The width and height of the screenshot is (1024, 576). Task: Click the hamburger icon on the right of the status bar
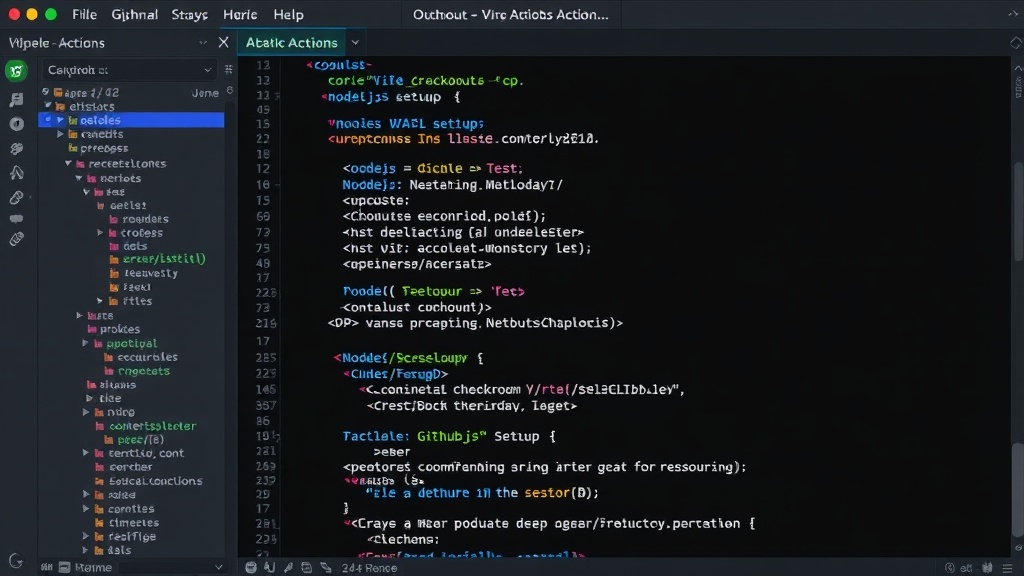(1008, 568)
